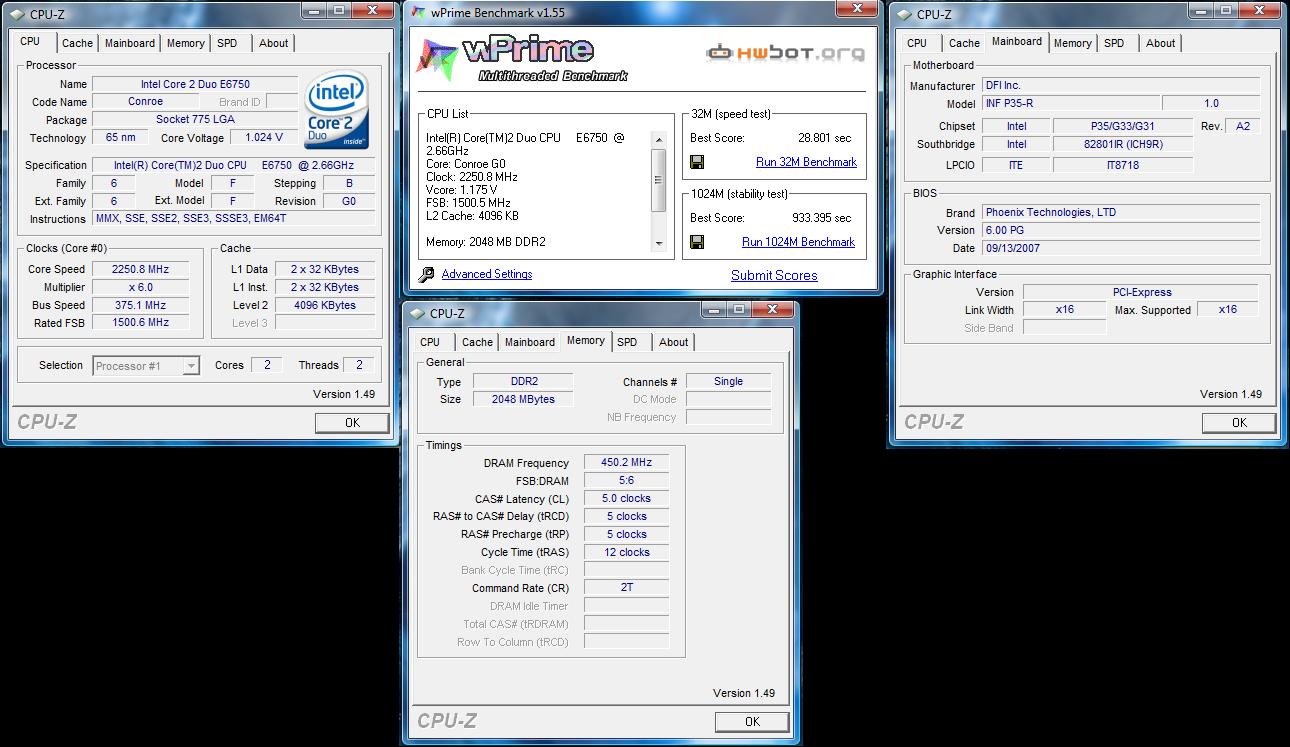Image resolution: width=1290 pixels, height=747 pixels.
Task: Click the Command Rate value 2T
Action: pos(626,588)
